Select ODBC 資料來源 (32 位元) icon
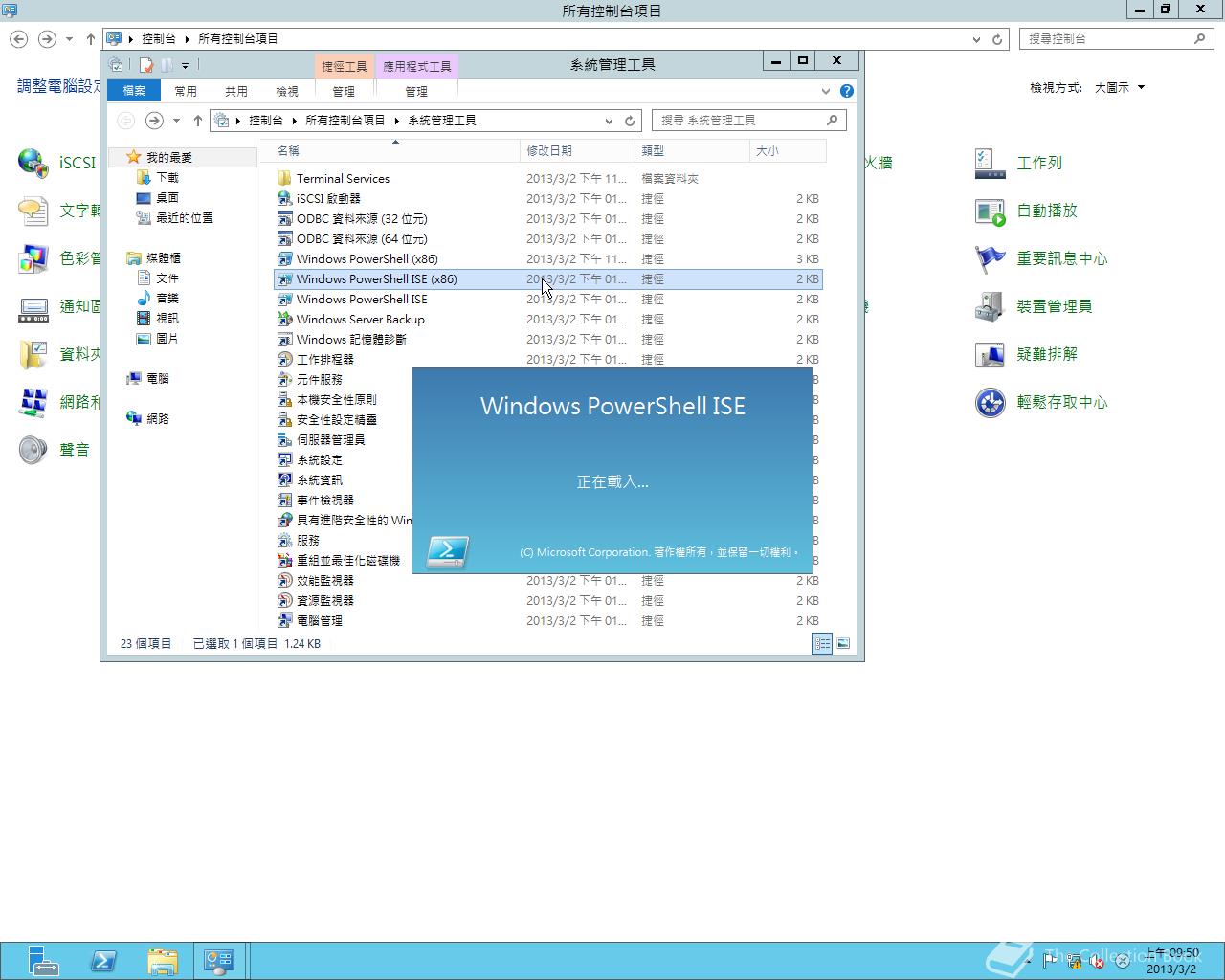Image resolution: width=1225 pixels, height=980 pixels. point(284,218)
